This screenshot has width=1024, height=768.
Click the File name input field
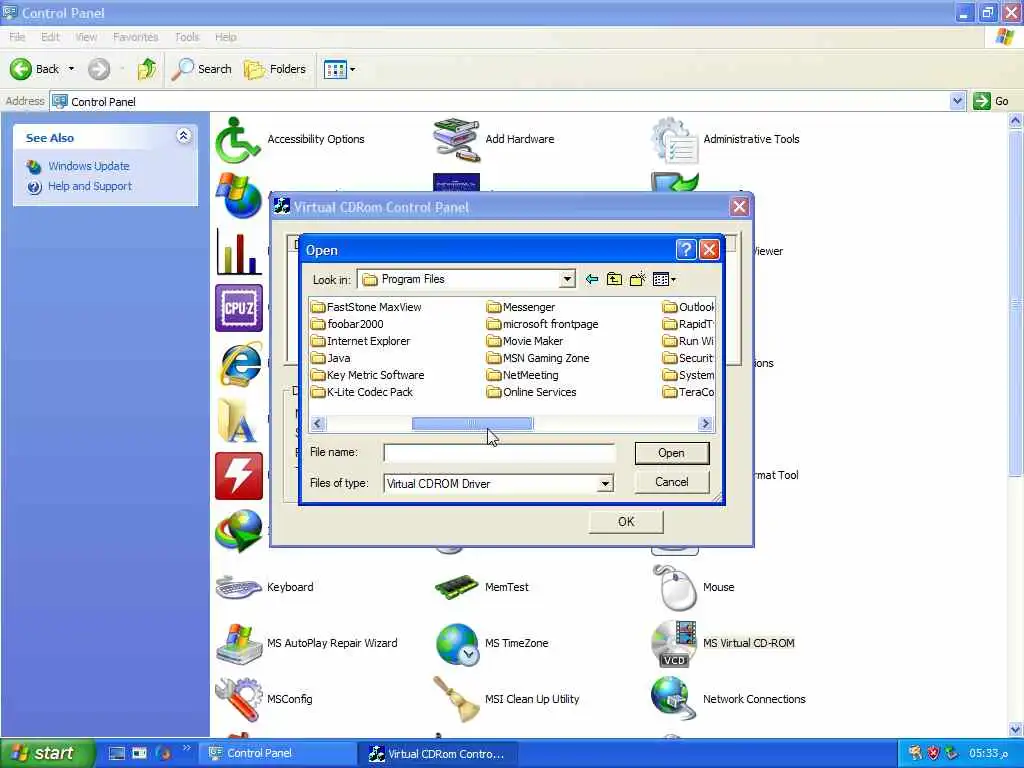tap(499, 453)
